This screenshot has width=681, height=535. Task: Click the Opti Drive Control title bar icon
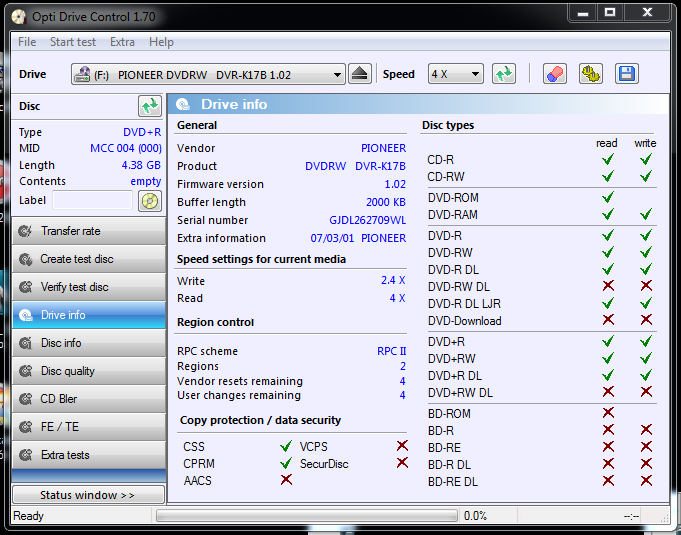pos(19,17)
